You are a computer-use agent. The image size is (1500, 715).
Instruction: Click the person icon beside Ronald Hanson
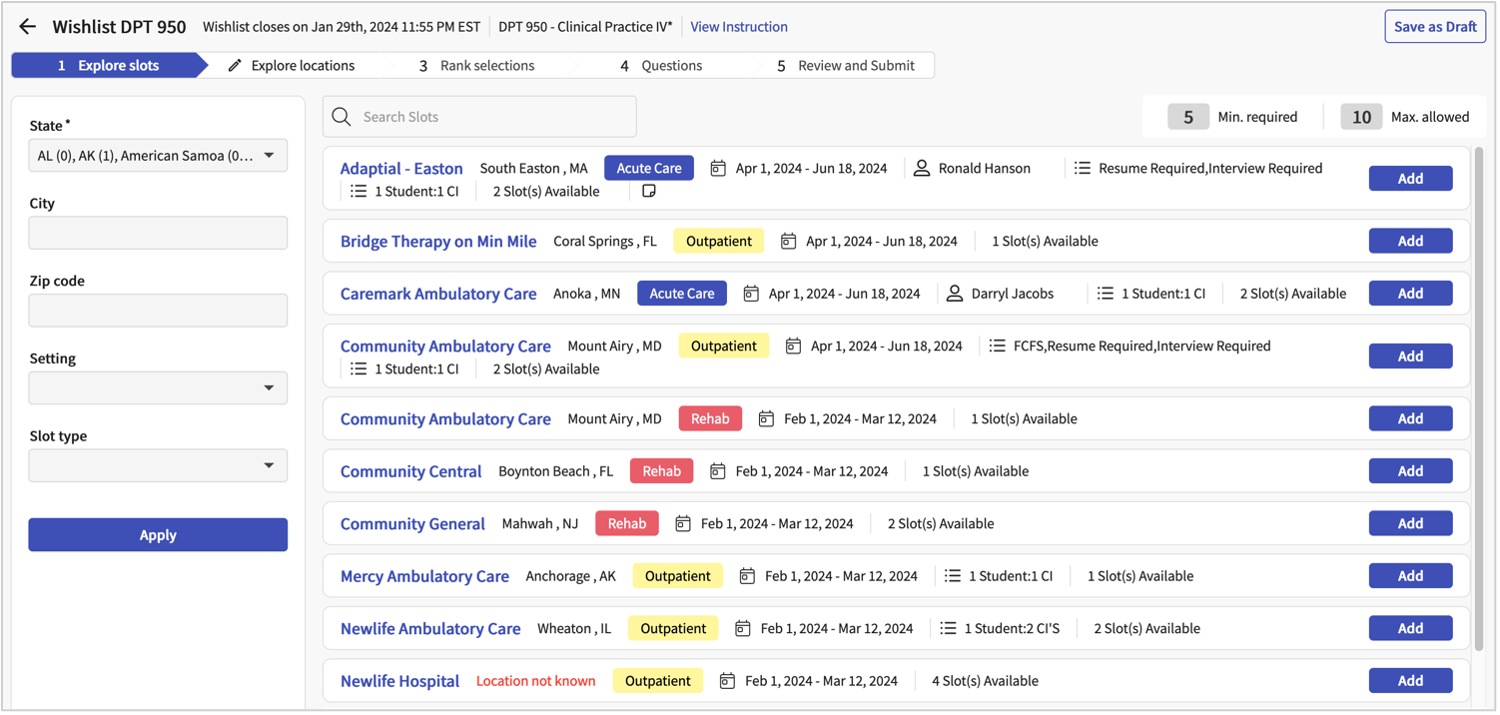(x=922, y=168)
